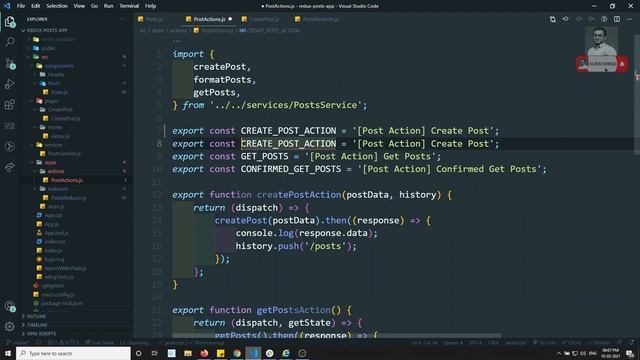Click the Live Share activity bar icon
The width and height of the screenshot is (640, 360).
[10, 167]
